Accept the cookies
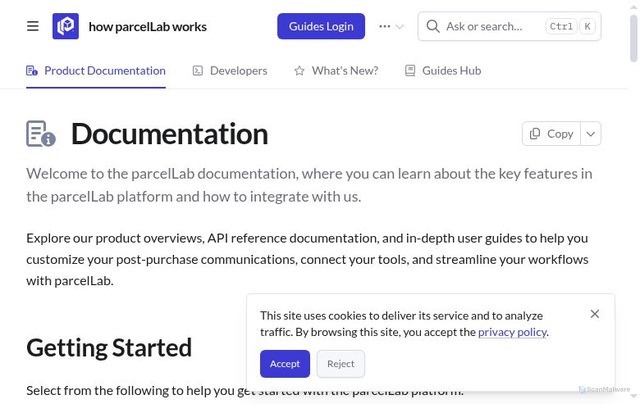The height and width of the screenshot is (404, 640). (284, 364)
